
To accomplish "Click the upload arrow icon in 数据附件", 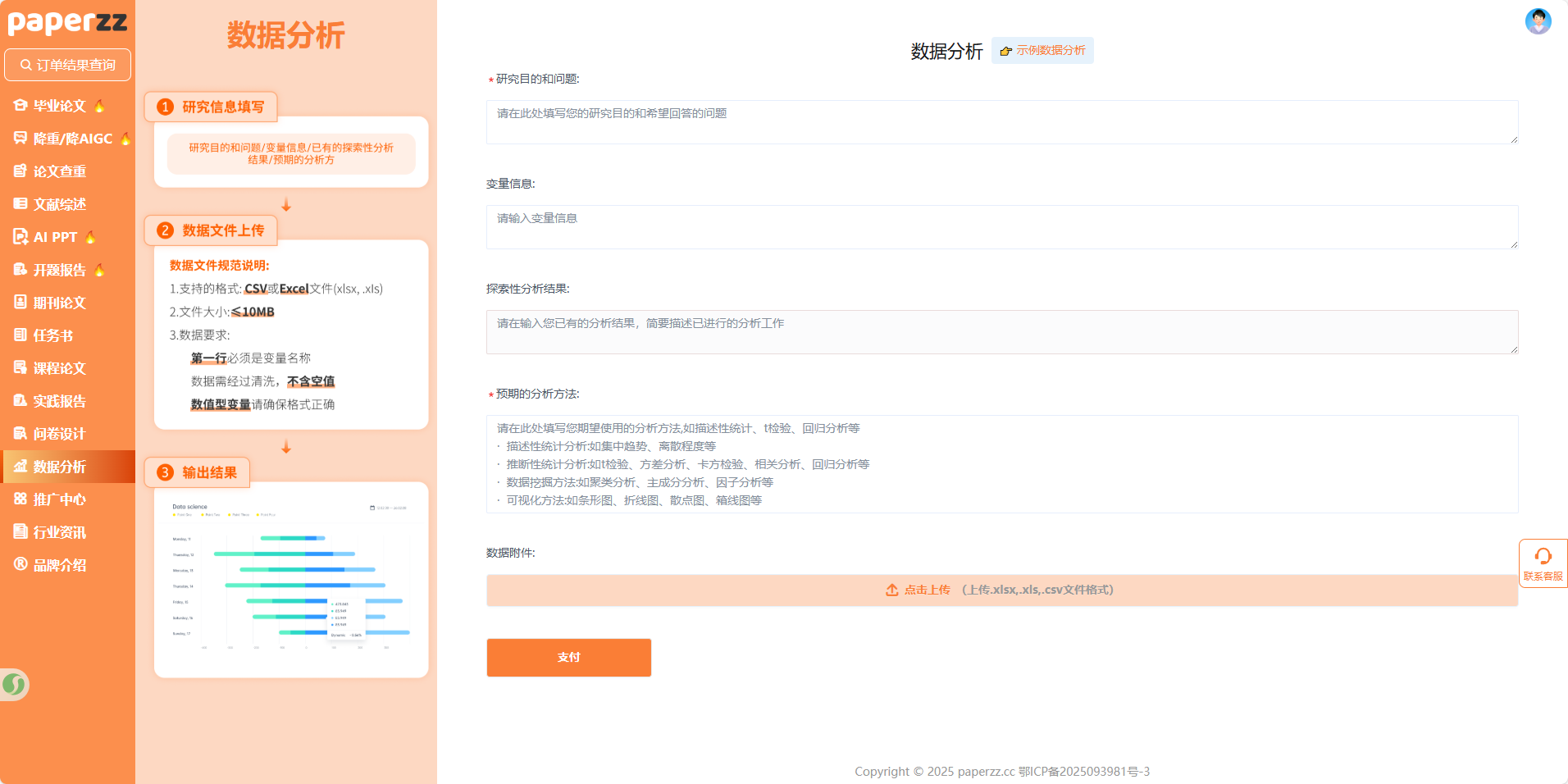I will point(891,590).
